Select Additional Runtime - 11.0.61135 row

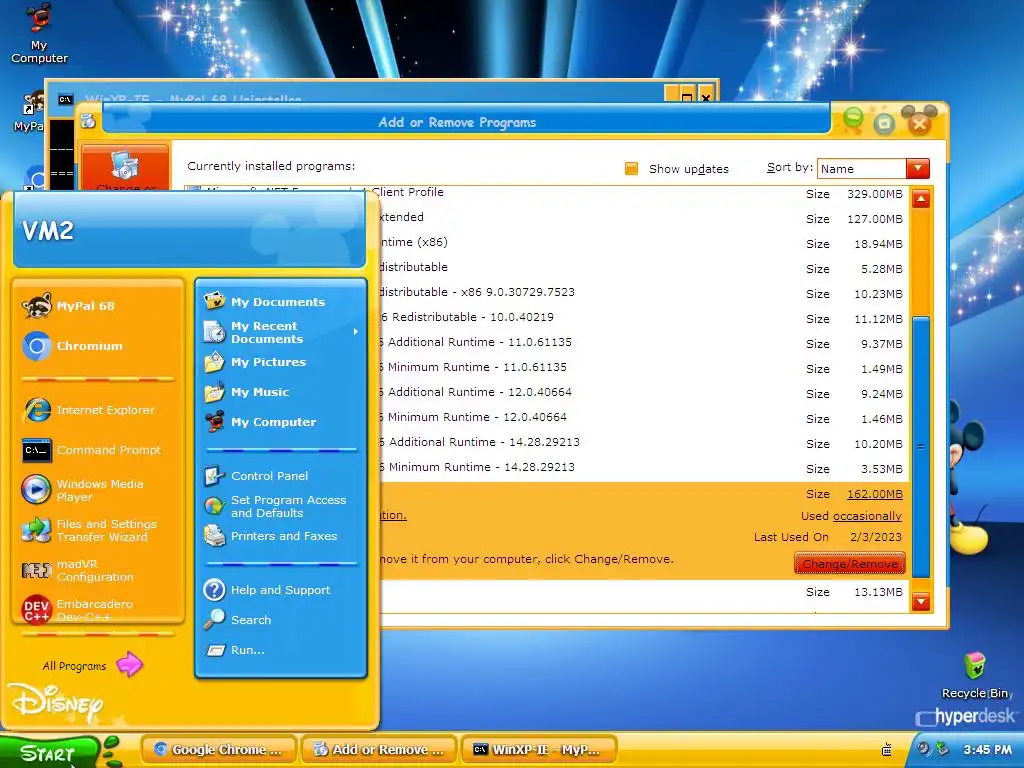[x=644, y=342]
